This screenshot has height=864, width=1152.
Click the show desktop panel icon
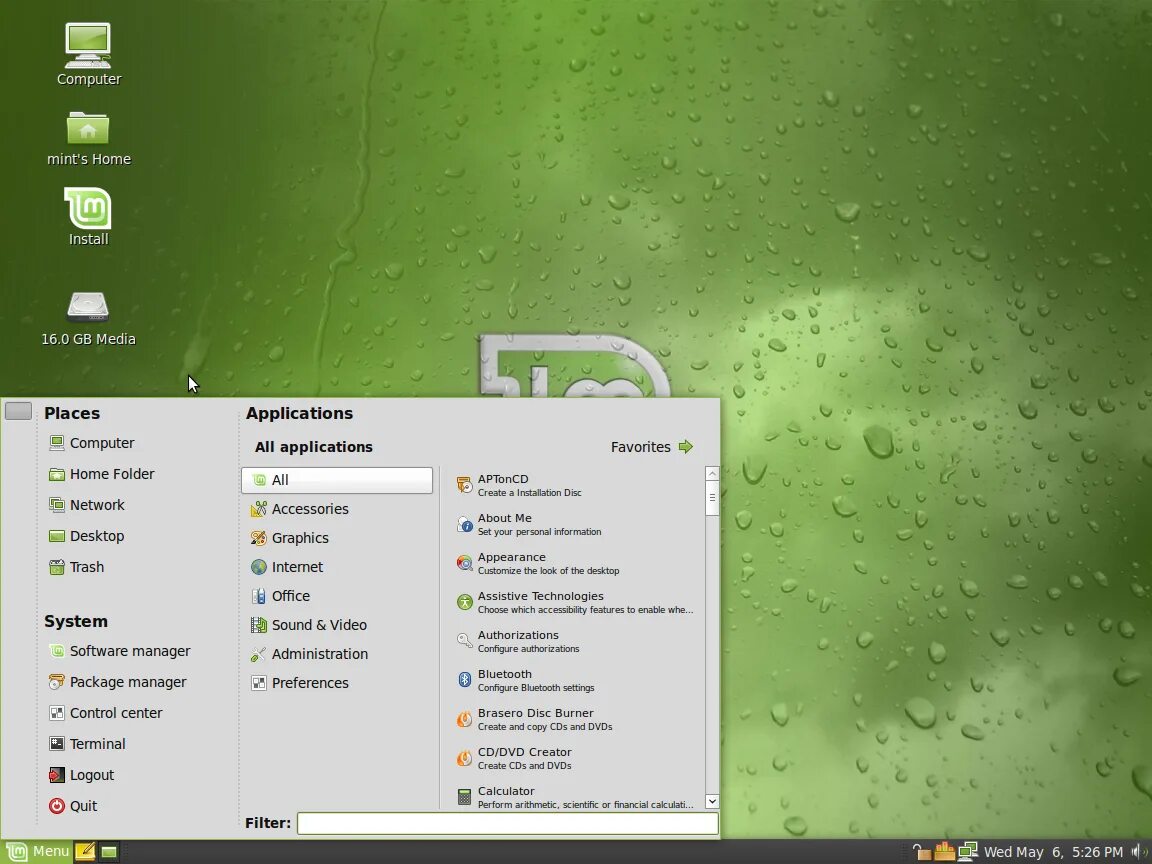pos(109,852)
